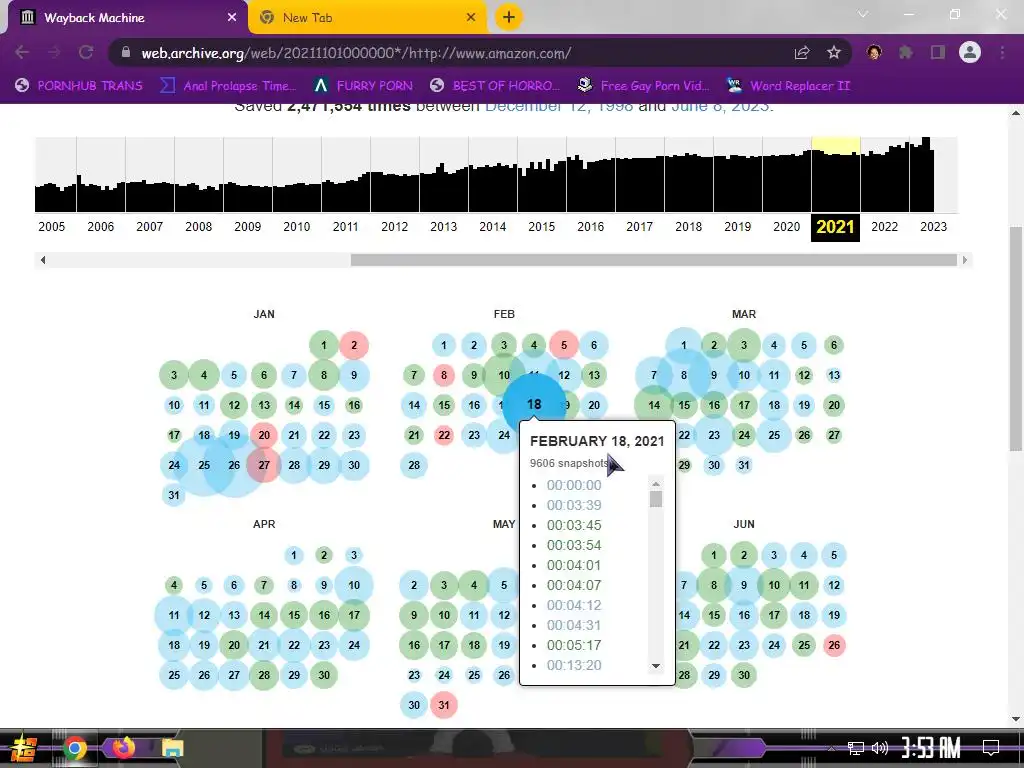Viewport: 1024px width, 768px height.
Task: Select February 18 calendar day
Action: pyautogui.click(x=534, y=404)
